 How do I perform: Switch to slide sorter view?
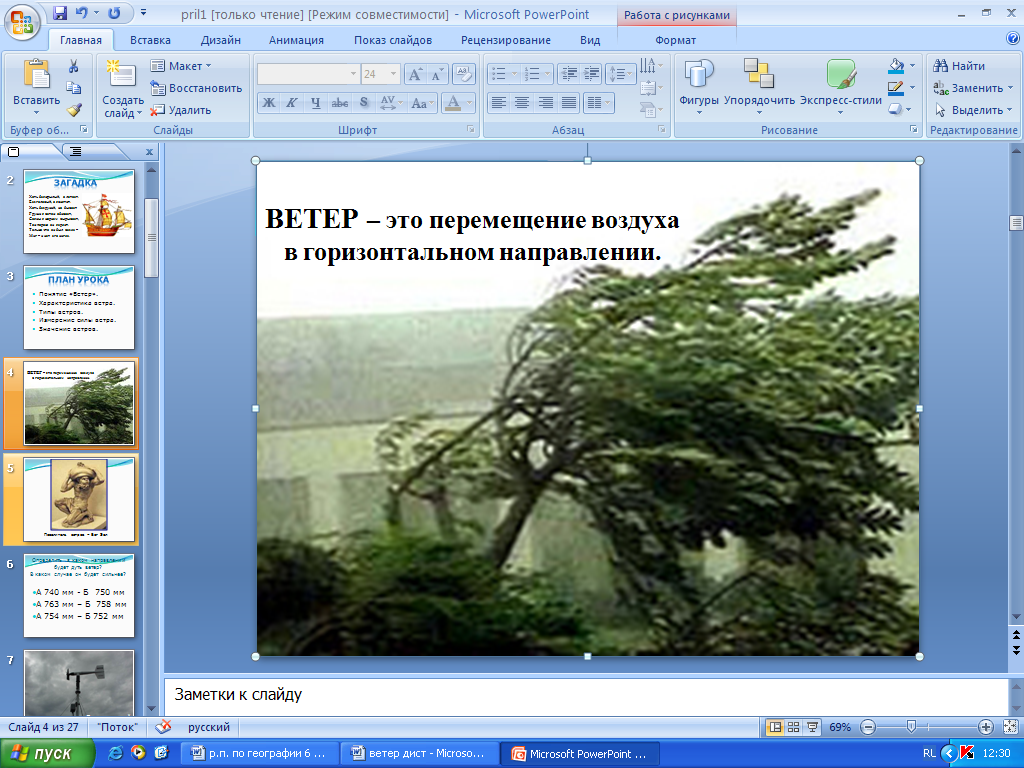pyautogui.click(x=793, y=727)
